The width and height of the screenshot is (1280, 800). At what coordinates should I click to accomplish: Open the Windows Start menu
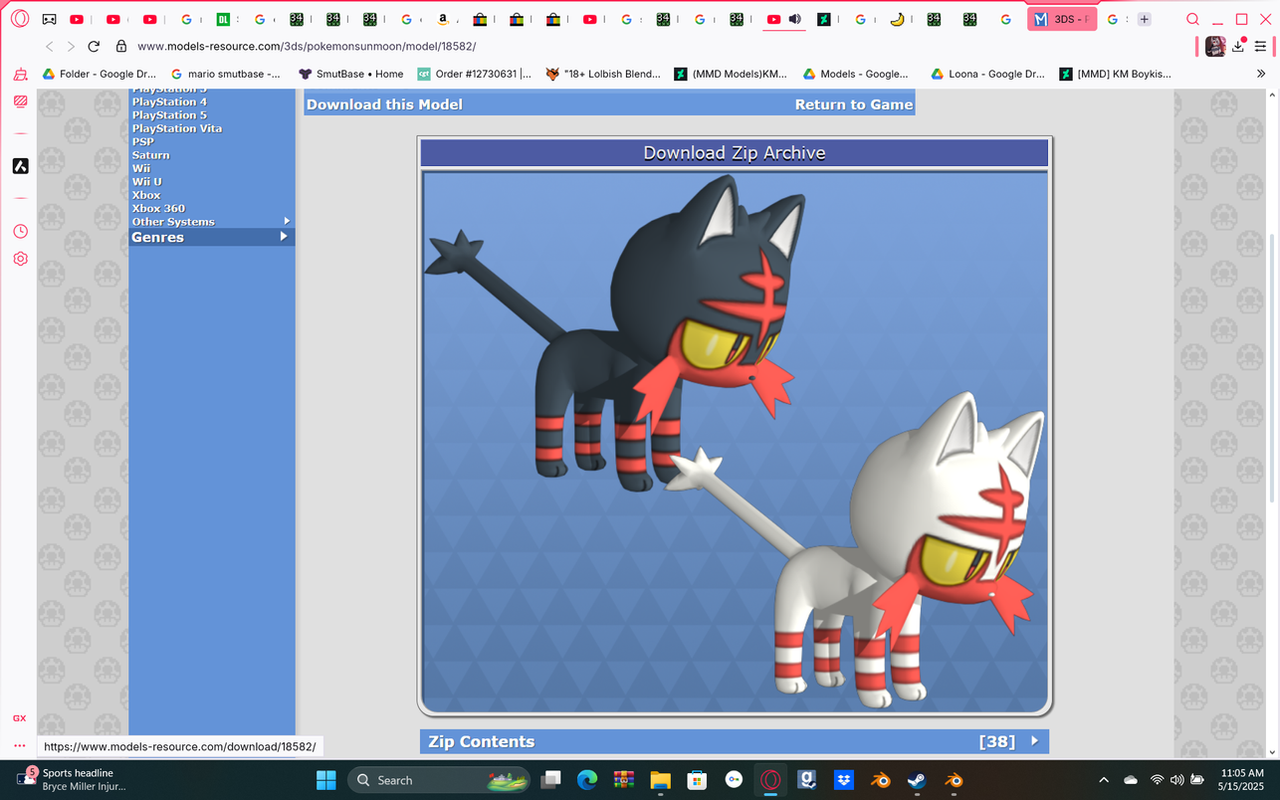(326, 780)
